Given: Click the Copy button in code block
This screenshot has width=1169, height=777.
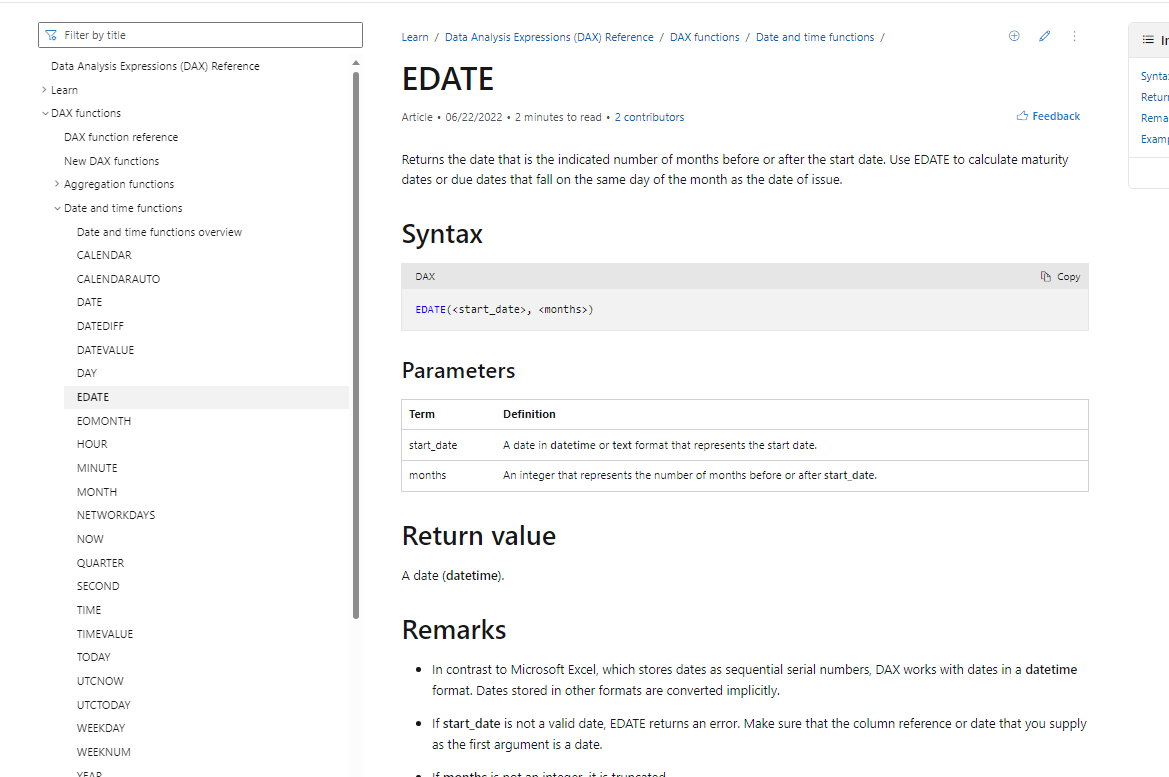Looking at the screenshot, I should (1060, 277).
